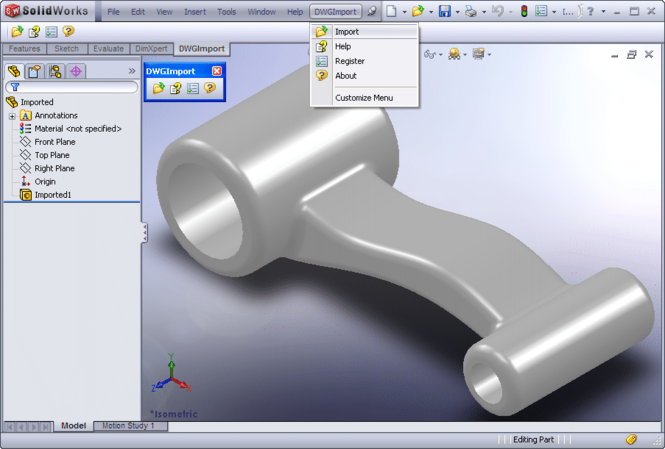Click Import icon in floating DWGImport toolbar
665x449 pixels.
coord(159,88)
